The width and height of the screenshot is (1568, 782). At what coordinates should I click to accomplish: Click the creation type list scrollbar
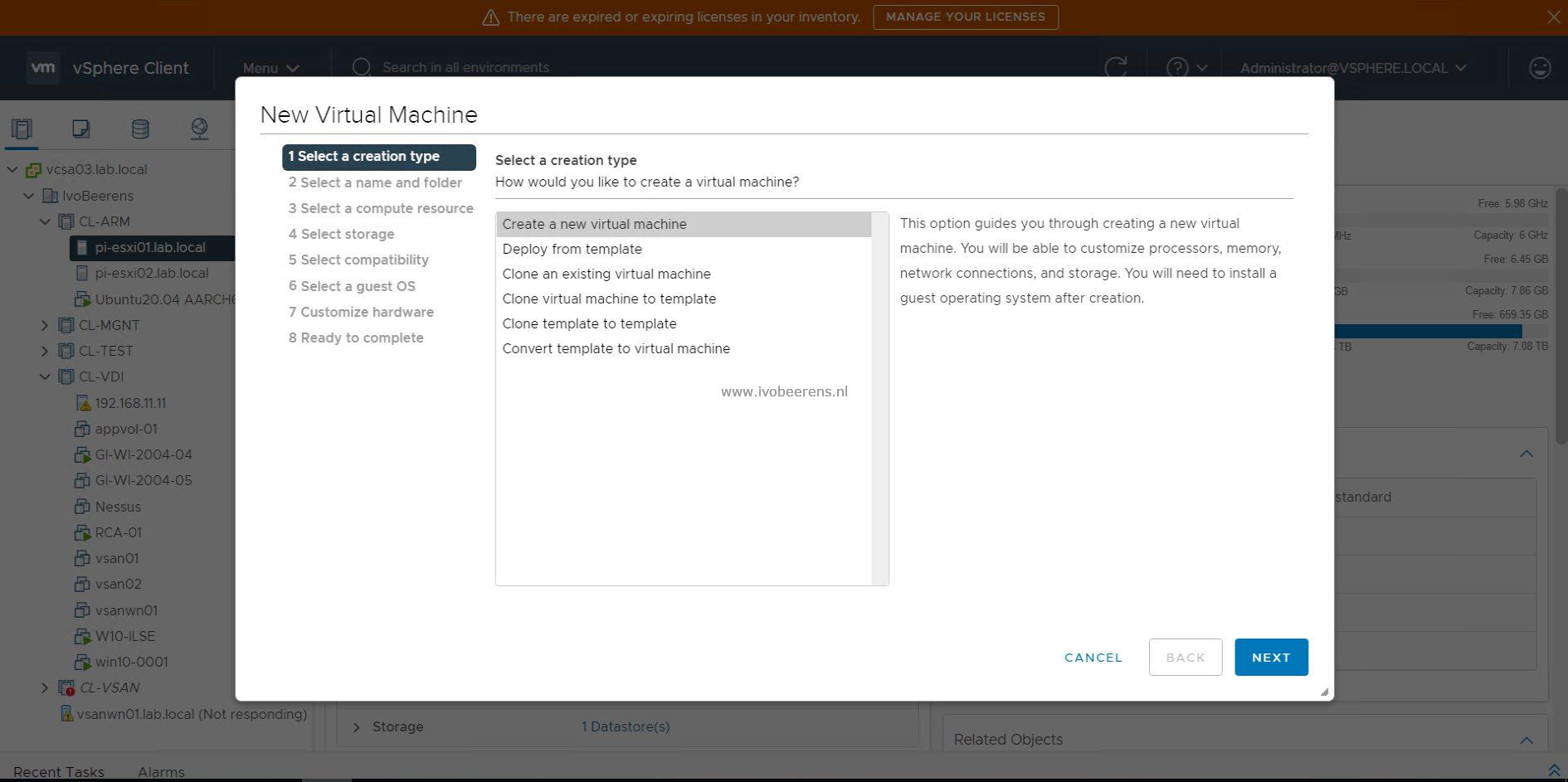879,398
